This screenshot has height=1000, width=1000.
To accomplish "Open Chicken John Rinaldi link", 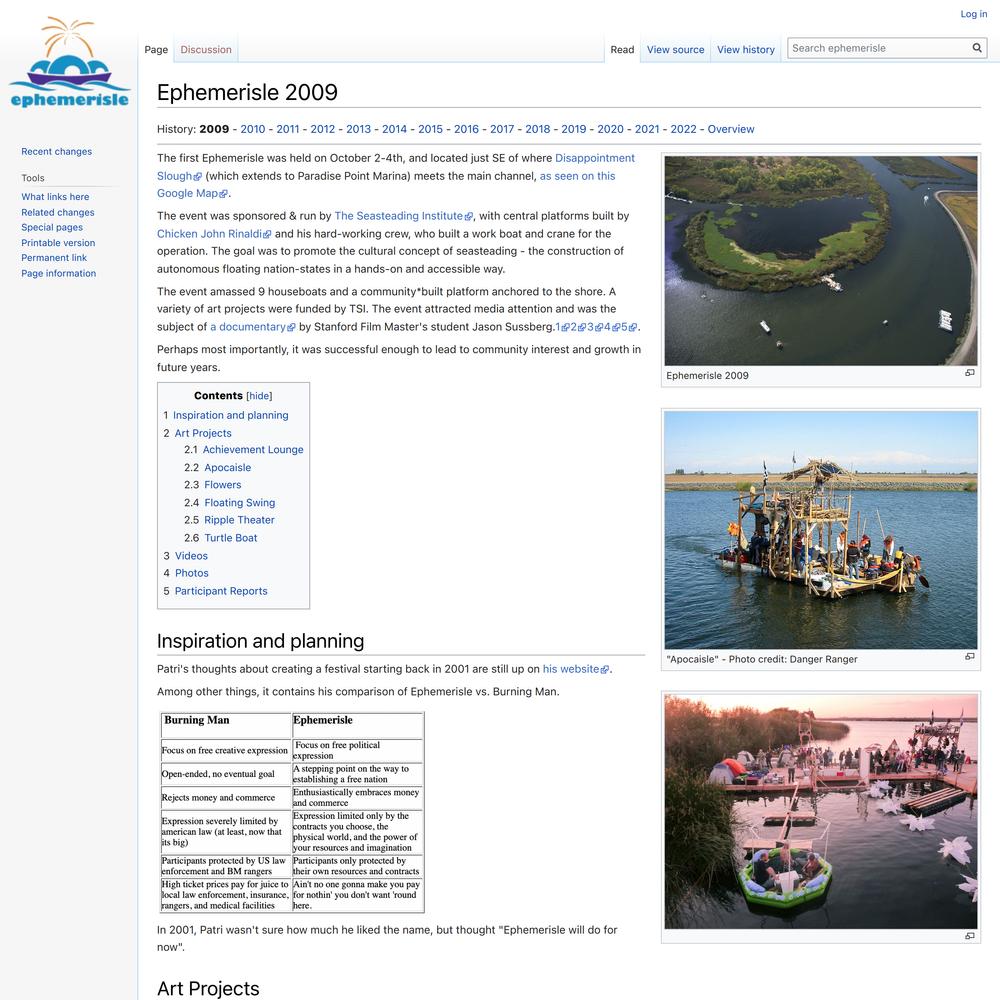I will (x=214, y=234).
